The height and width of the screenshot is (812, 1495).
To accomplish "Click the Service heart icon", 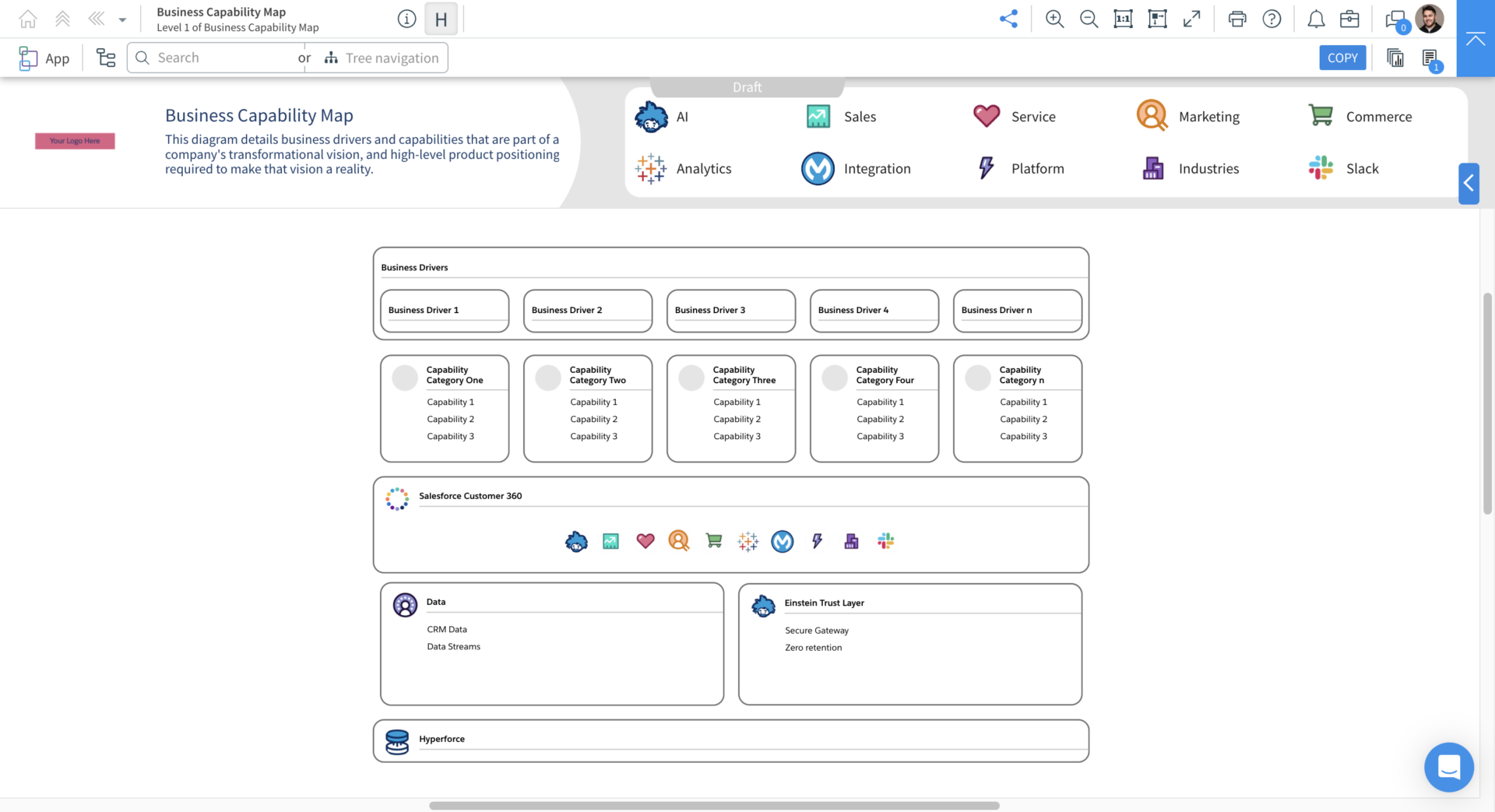I will click(986, 115).
